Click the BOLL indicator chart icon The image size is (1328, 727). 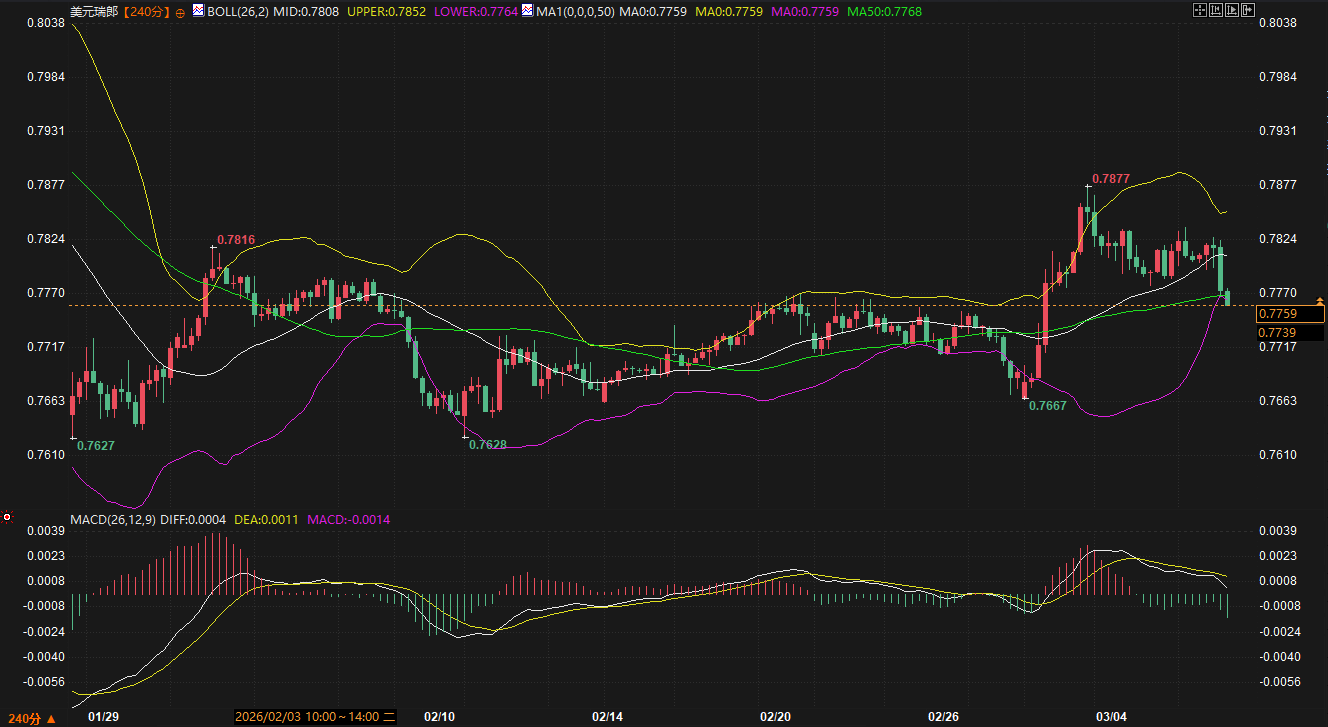(x=198, y=11)
